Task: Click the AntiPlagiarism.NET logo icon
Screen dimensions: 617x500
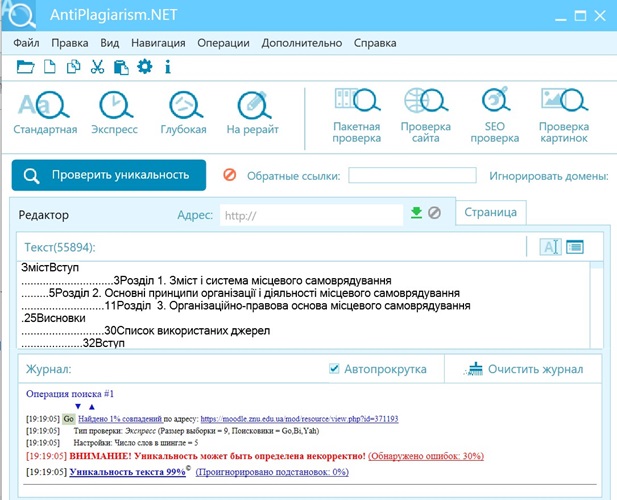Action: point(20,15)
